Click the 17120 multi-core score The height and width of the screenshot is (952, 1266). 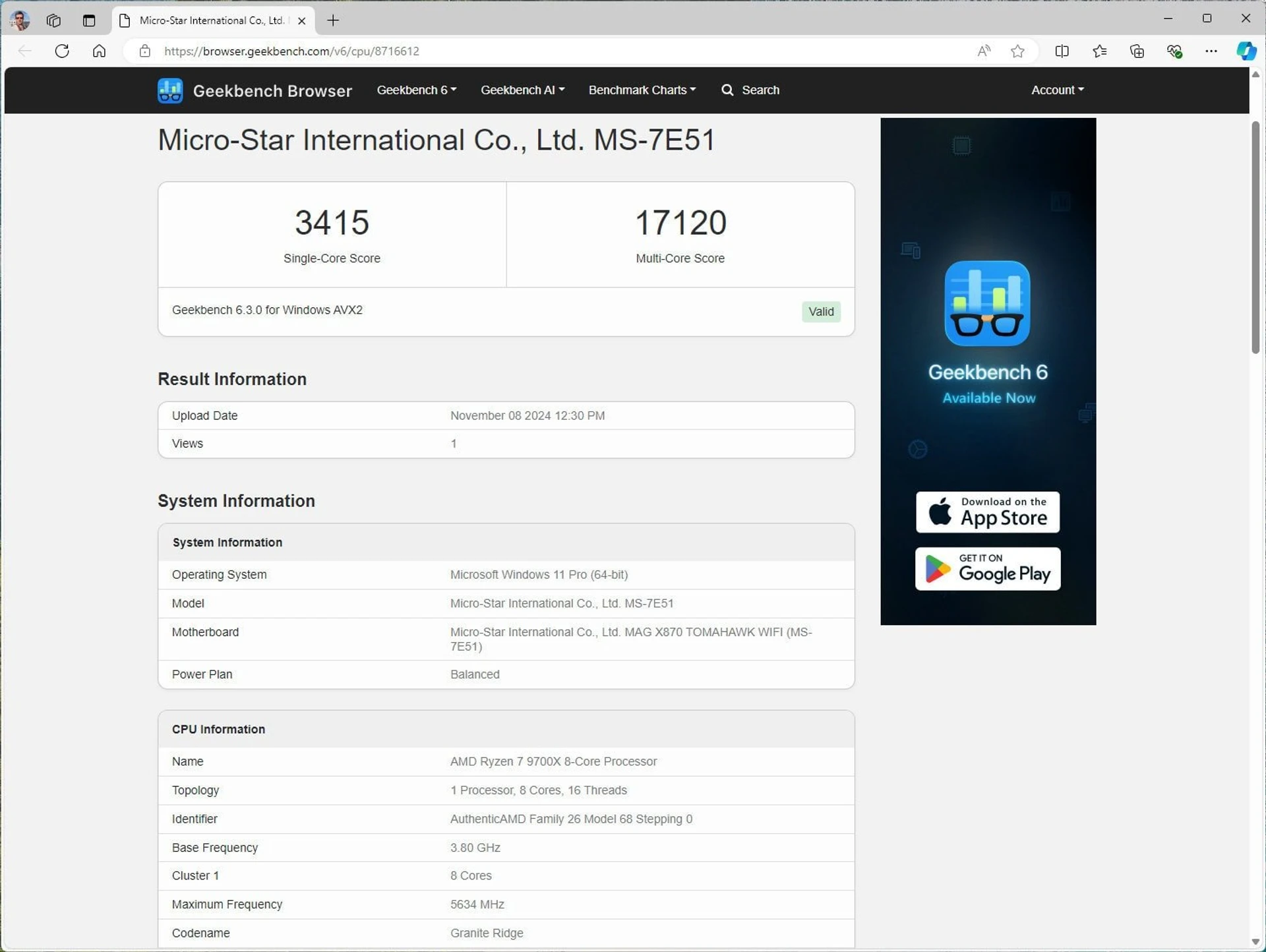(680, 222)
